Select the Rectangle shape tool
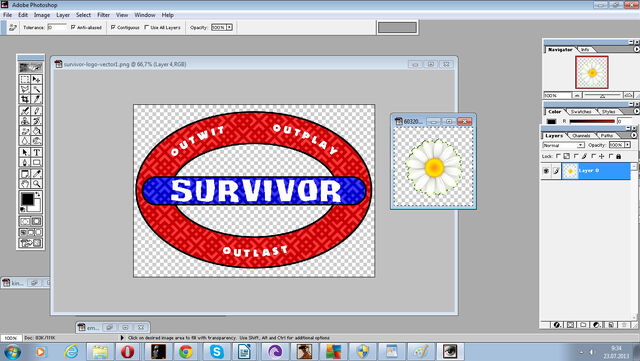Screen dimensions: 640x361 click(36, 163)
